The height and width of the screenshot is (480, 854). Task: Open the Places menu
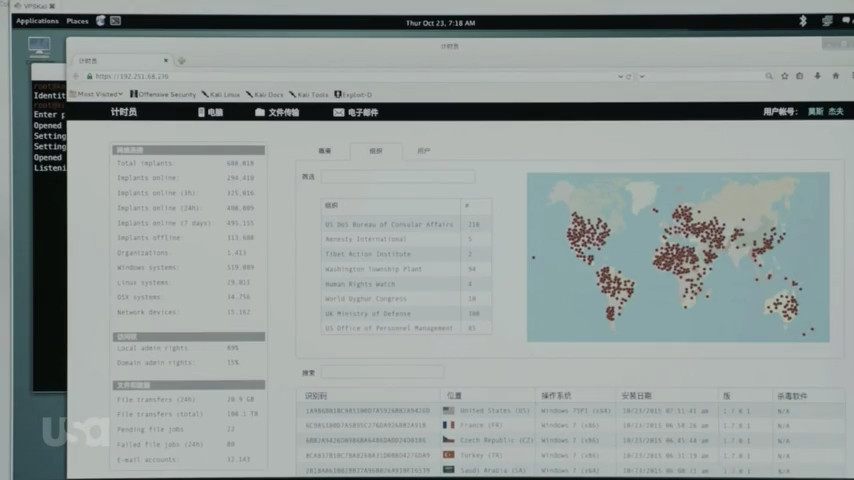[x=77, y=21]
